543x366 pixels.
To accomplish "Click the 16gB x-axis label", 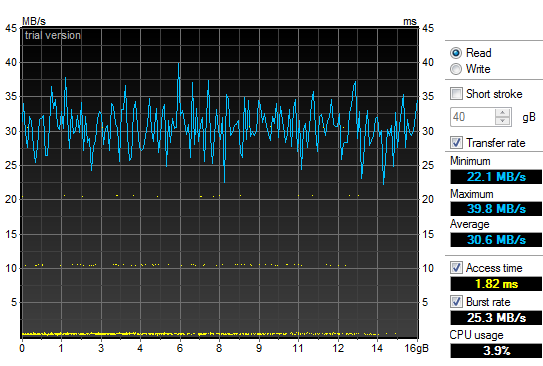I will click(x=417, y=348).
